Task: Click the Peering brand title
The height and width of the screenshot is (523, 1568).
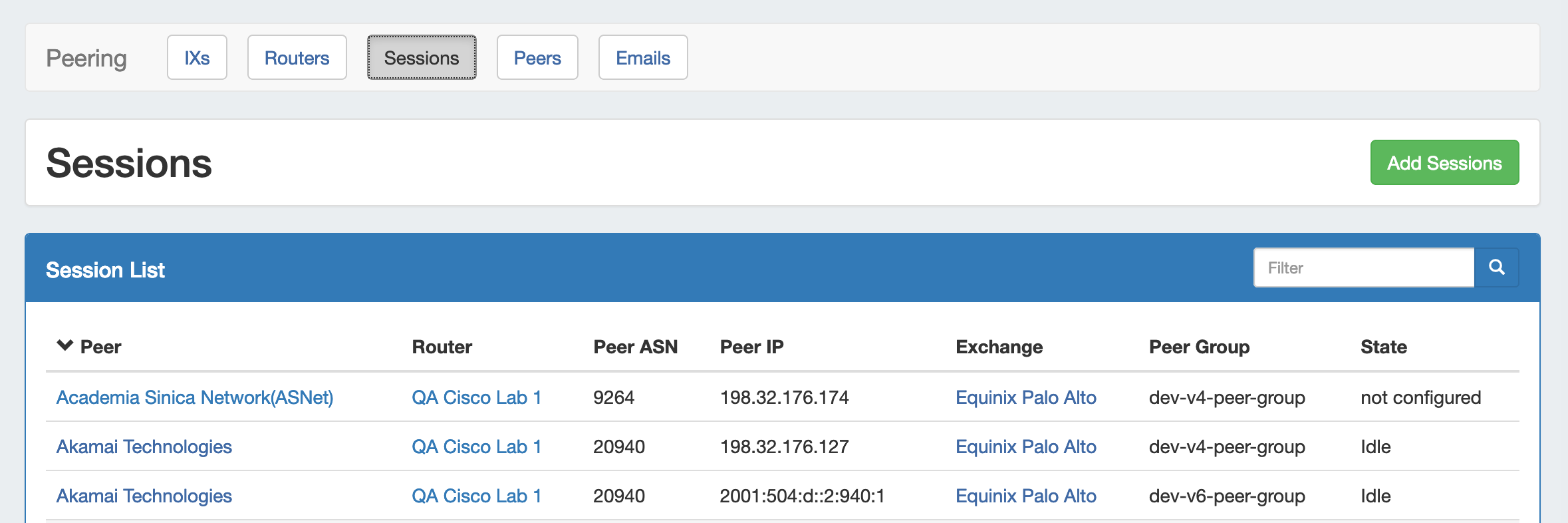Action: pos(86,58)
